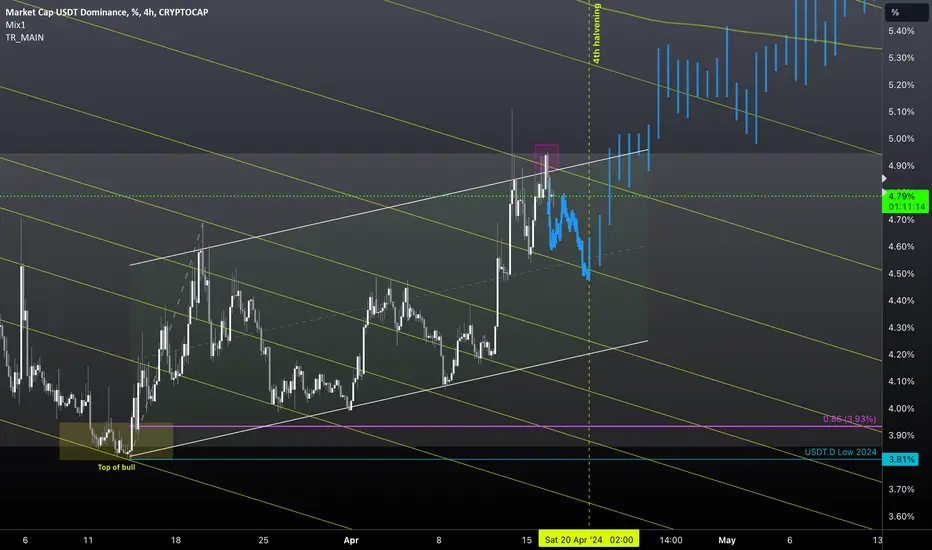
Task: Select the USDT.D Low 2024 line label
Action: (x=840, y=452)
